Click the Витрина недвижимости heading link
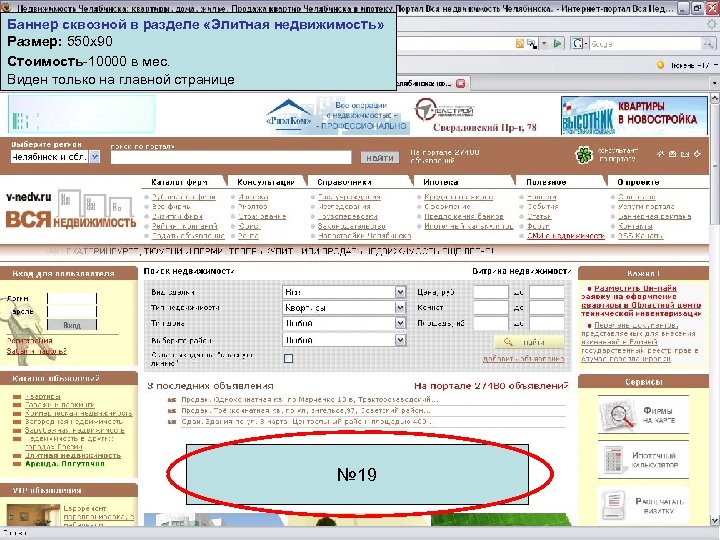The height and width of the screenshot is (540, 720). coord(521,271)
